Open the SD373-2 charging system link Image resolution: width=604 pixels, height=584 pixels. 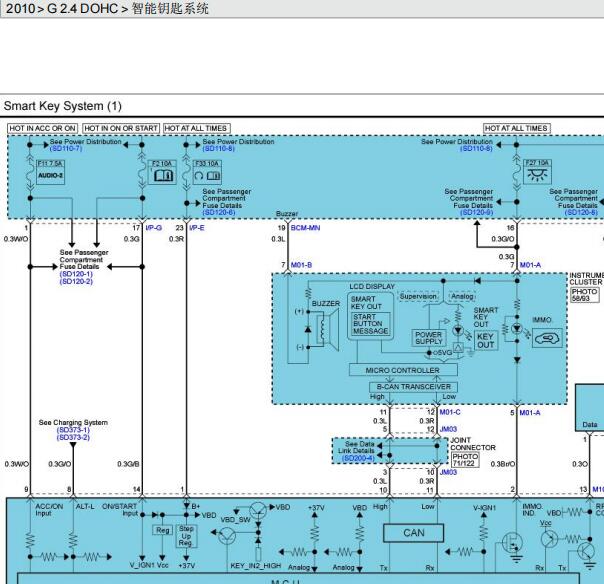pyautogui.click(x=73, y=437)
